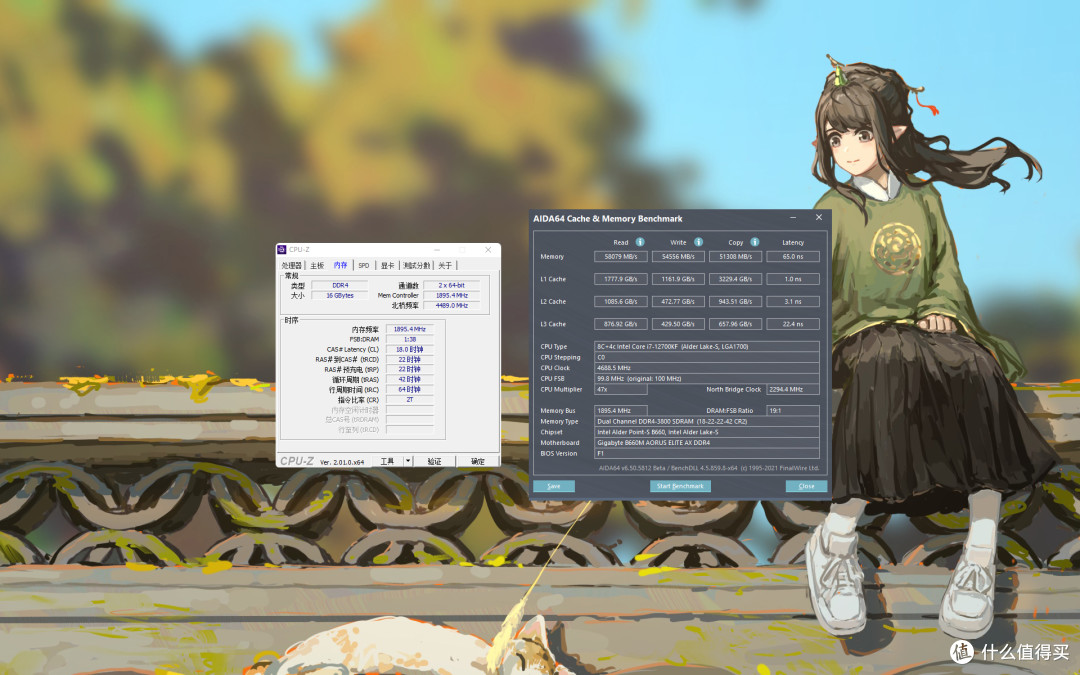Click the 验证 button in CPU-Z
Screen dimensions: 1080x675
click(434, 461)
